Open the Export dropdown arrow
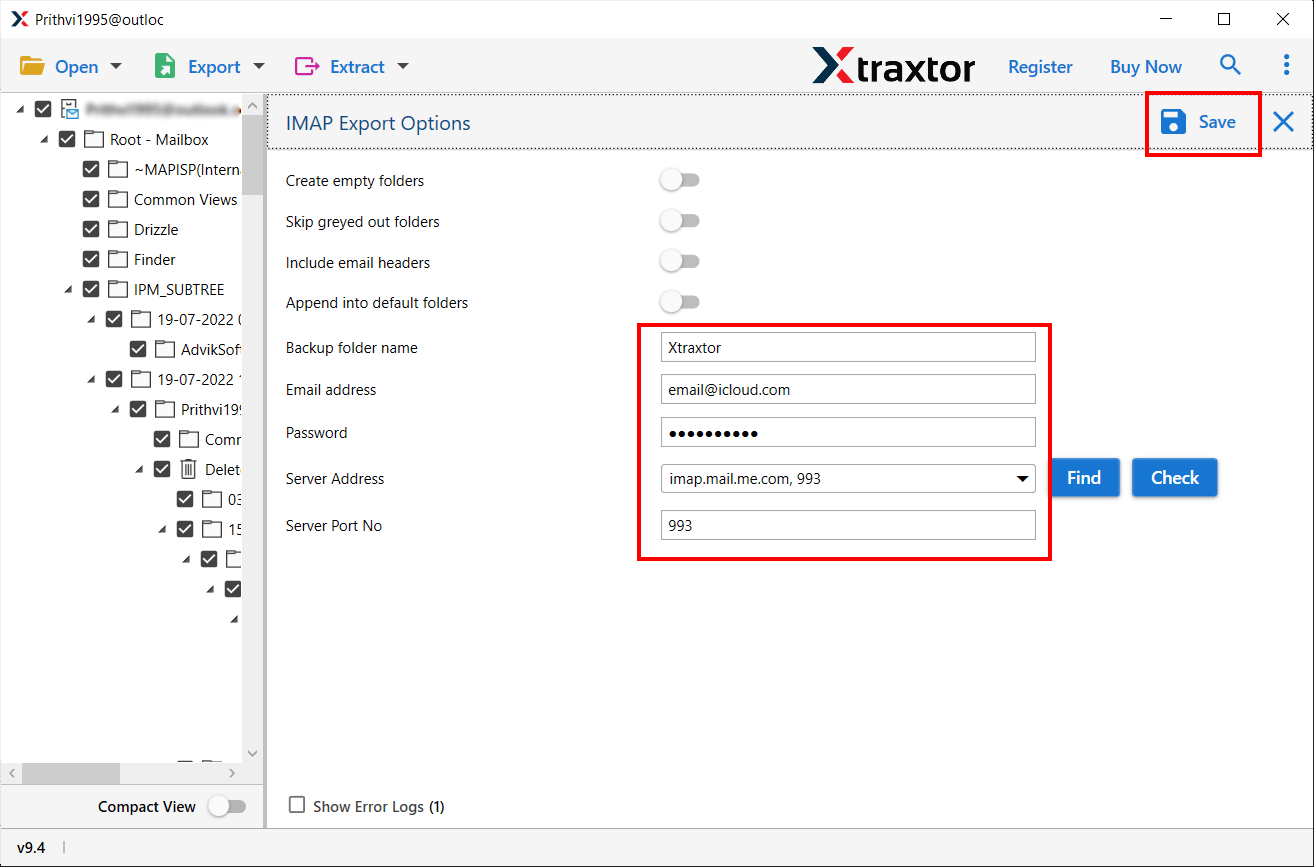 coord(259,65)
